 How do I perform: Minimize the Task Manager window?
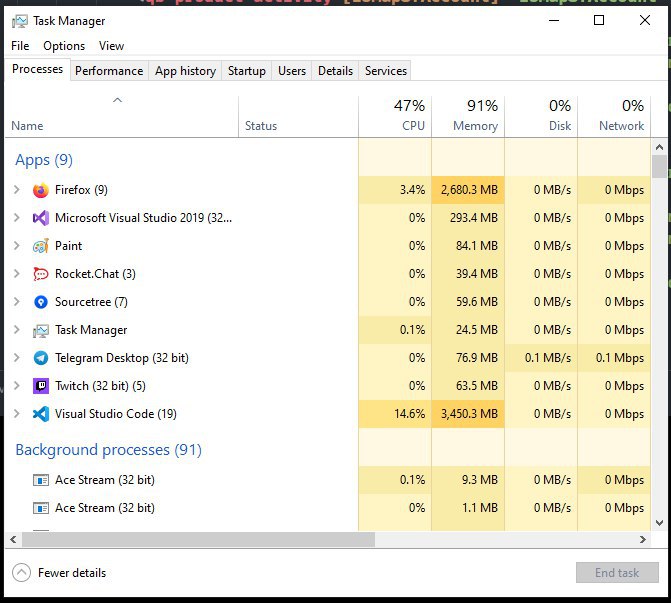[554, 21]
